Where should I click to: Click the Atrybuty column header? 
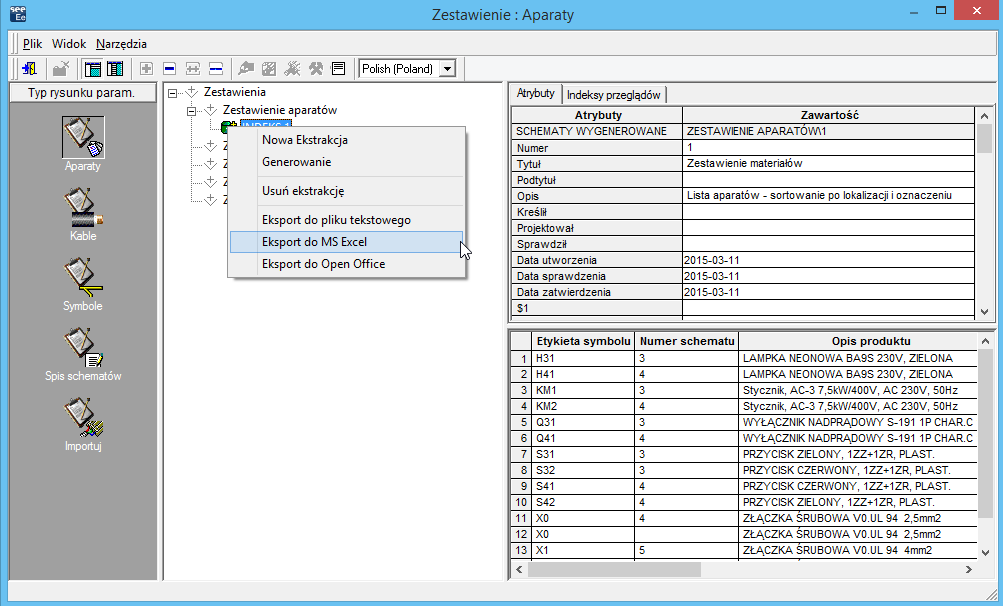coord(597,115)
